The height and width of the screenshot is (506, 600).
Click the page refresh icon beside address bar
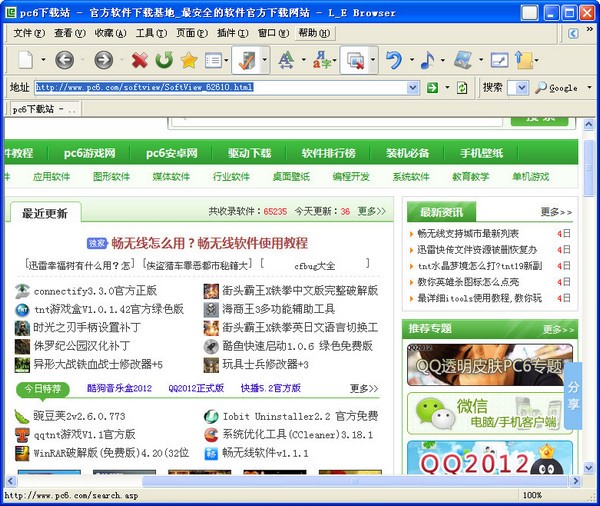[x=462, y=88]
